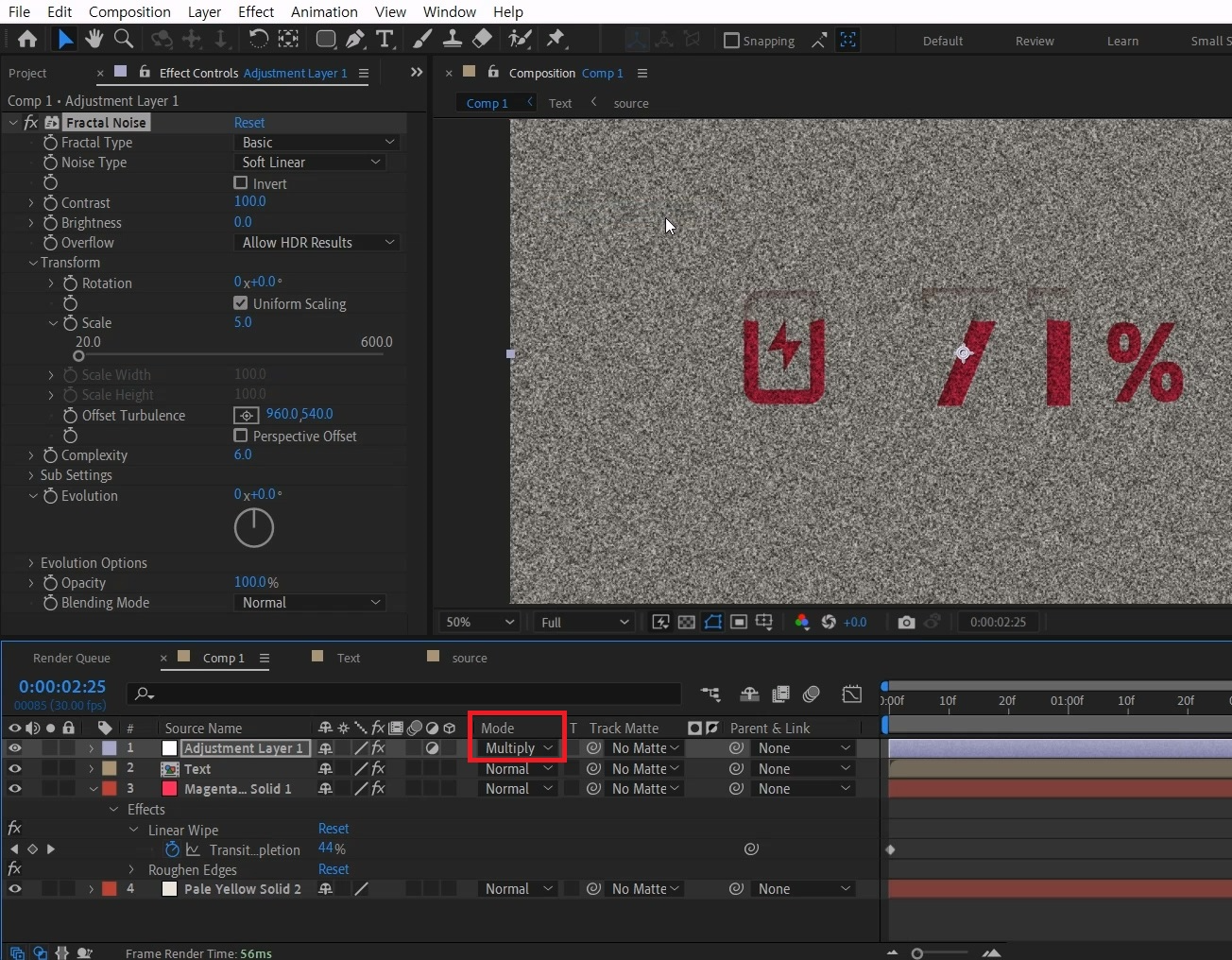
Task: Open the Effect menu
Action: pyautogui.click(x=256, y=11)
